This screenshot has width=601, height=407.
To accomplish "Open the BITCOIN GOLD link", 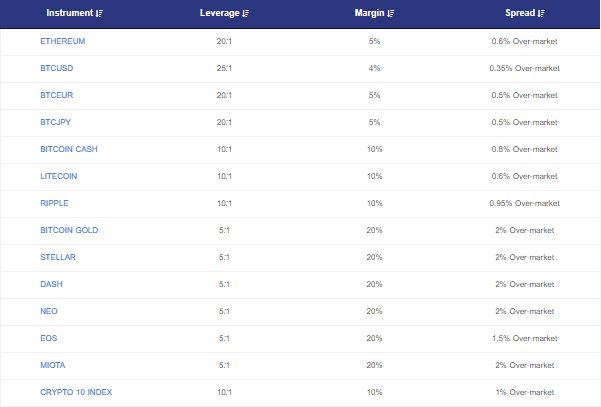I will coord(69,230).
